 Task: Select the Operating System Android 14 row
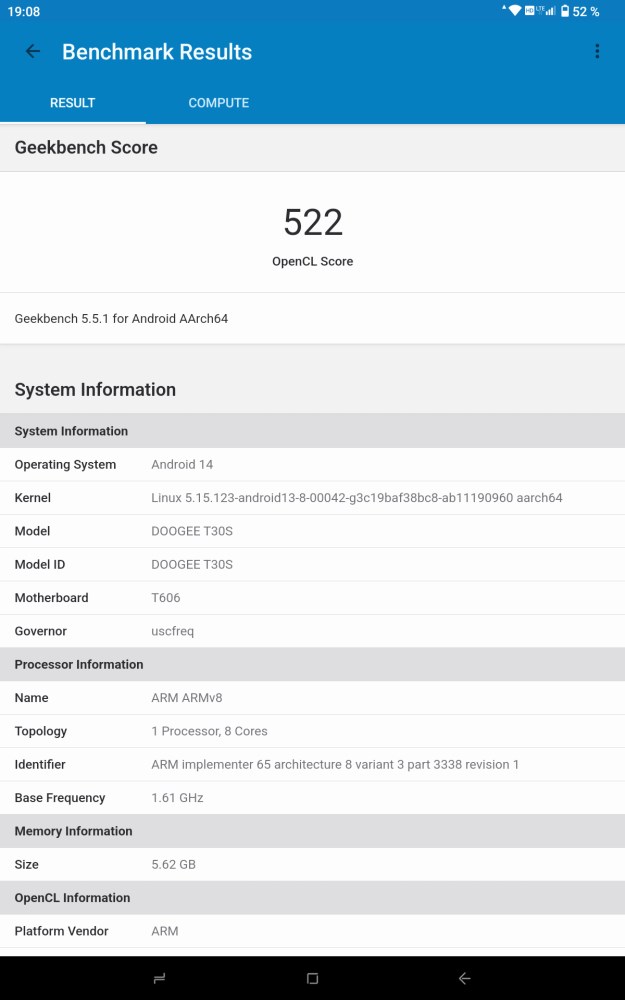[x=312, y=465]
